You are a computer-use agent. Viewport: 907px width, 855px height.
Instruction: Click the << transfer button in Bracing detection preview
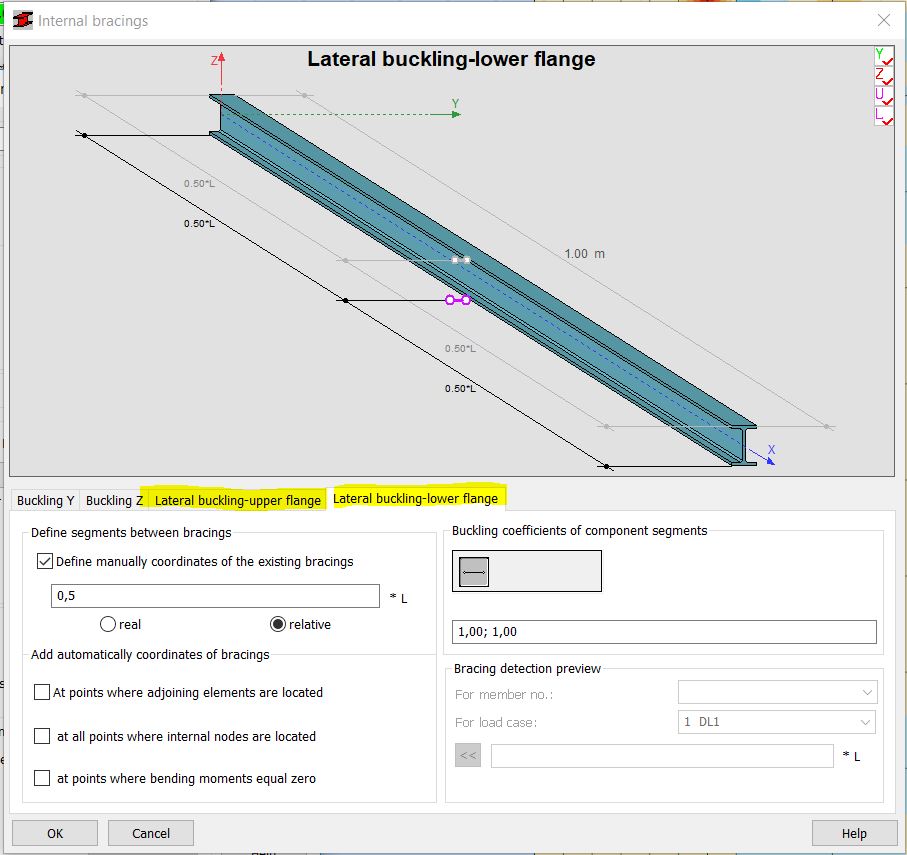(466, 755)
